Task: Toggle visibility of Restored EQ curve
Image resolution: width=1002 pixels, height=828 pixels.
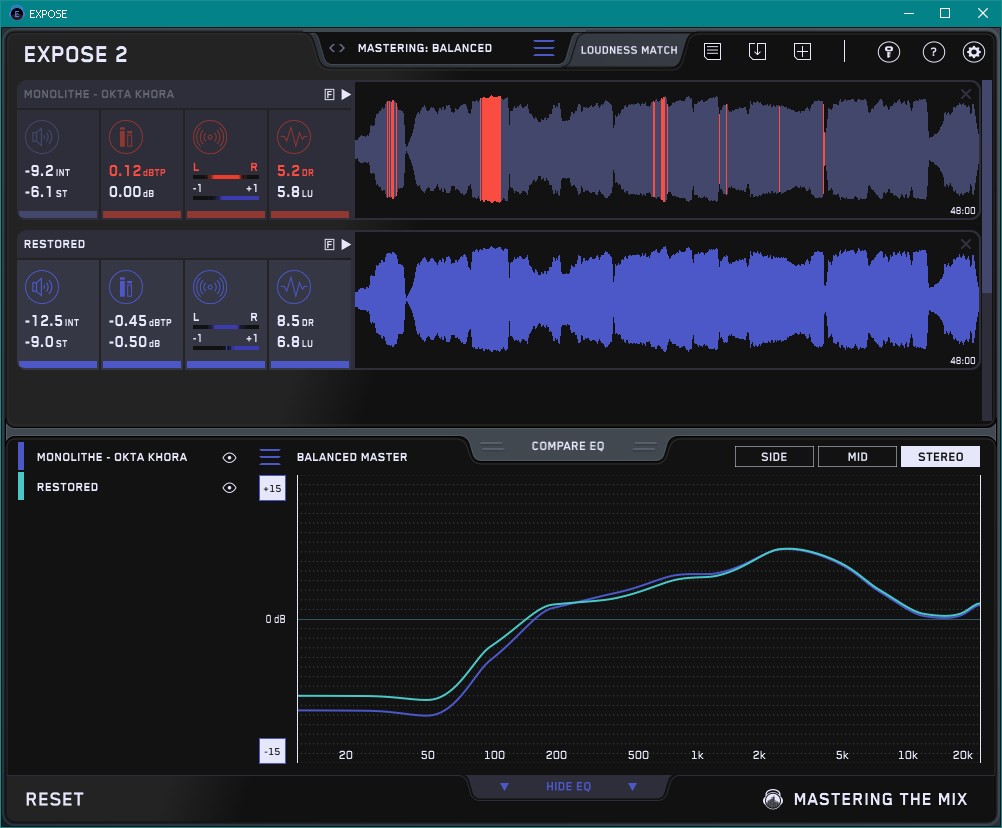Action: (229, 487)
